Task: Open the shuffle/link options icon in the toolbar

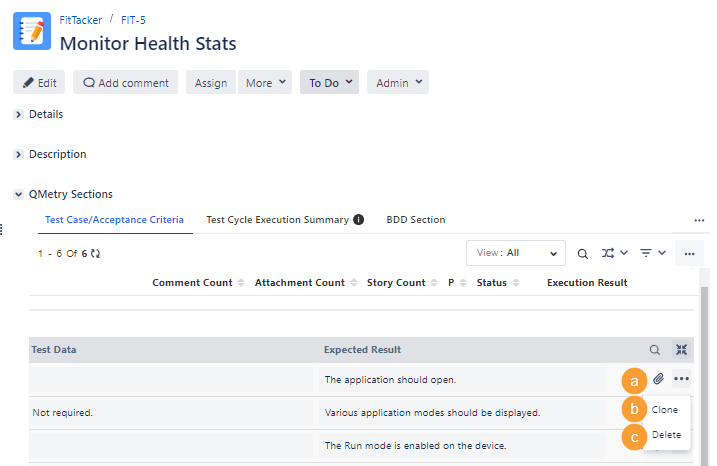Action: click(614, 254)
